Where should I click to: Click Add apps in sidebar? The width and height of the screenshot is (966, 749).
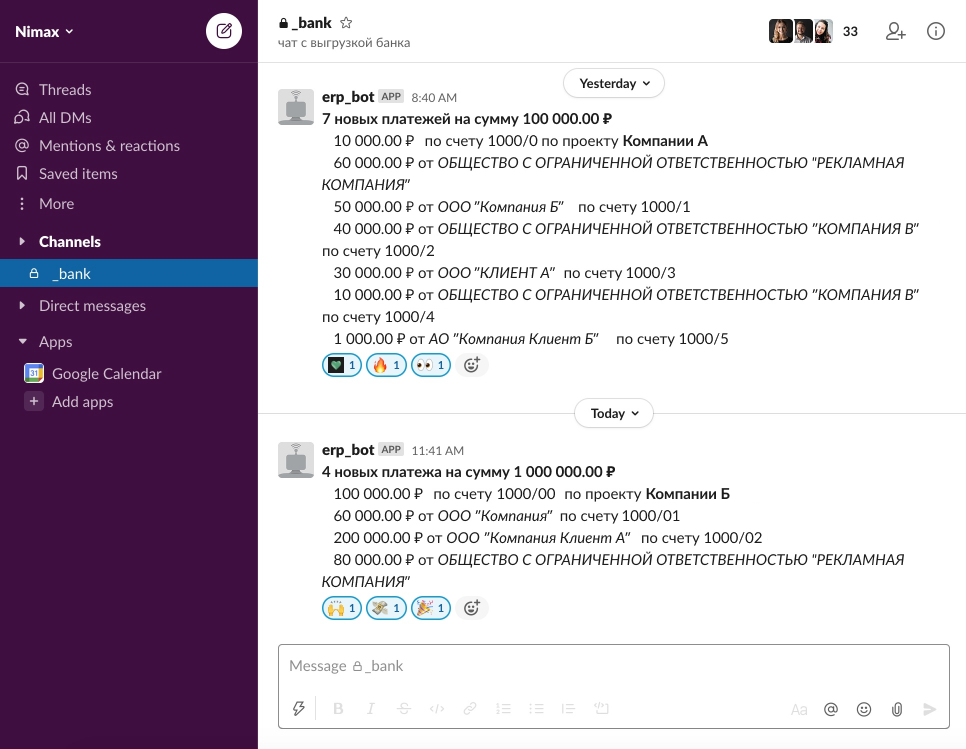pos(82,402)
